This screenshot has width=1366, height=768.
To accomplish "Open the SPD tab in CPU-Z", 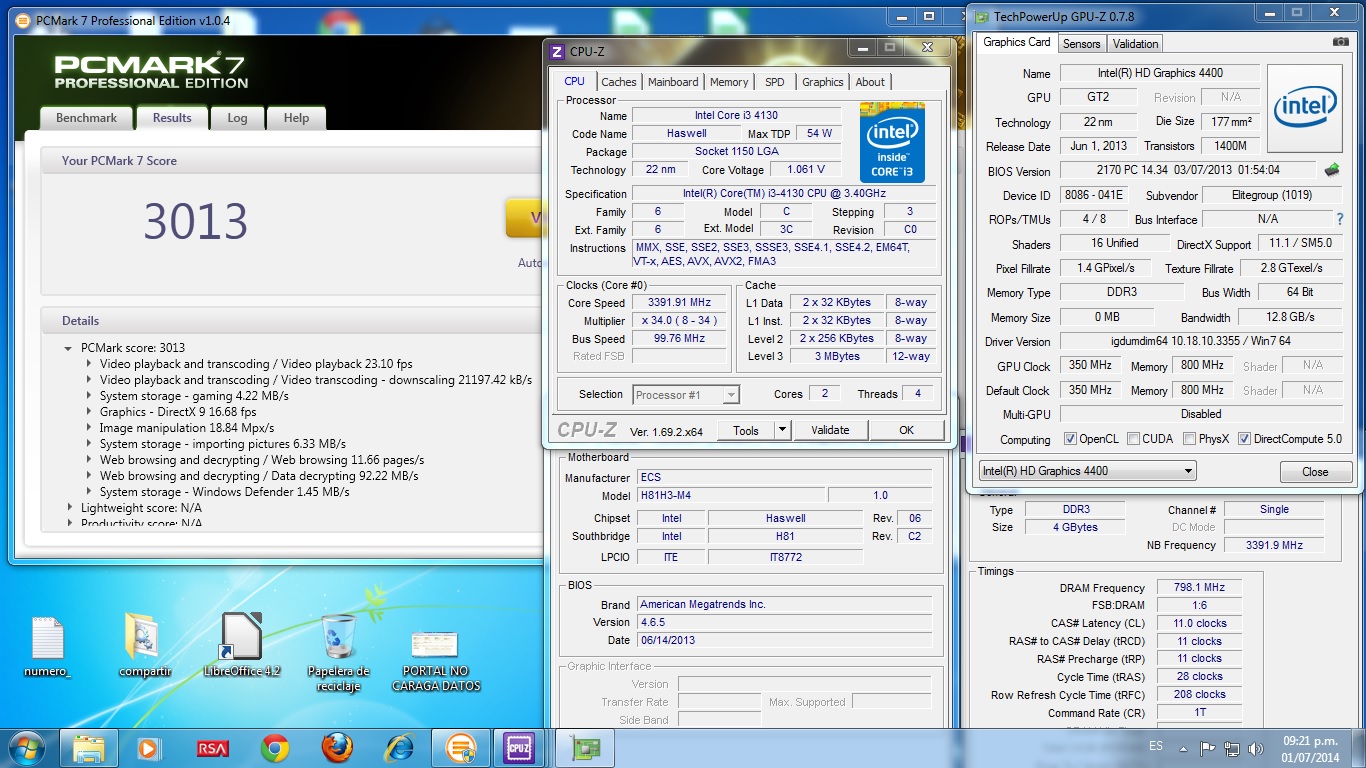I will (775, 82).
